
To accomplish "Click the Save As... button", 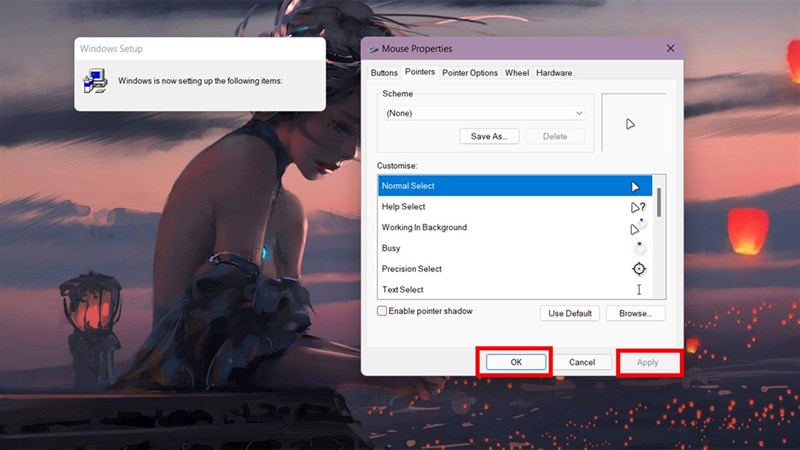I will point(489,136).
